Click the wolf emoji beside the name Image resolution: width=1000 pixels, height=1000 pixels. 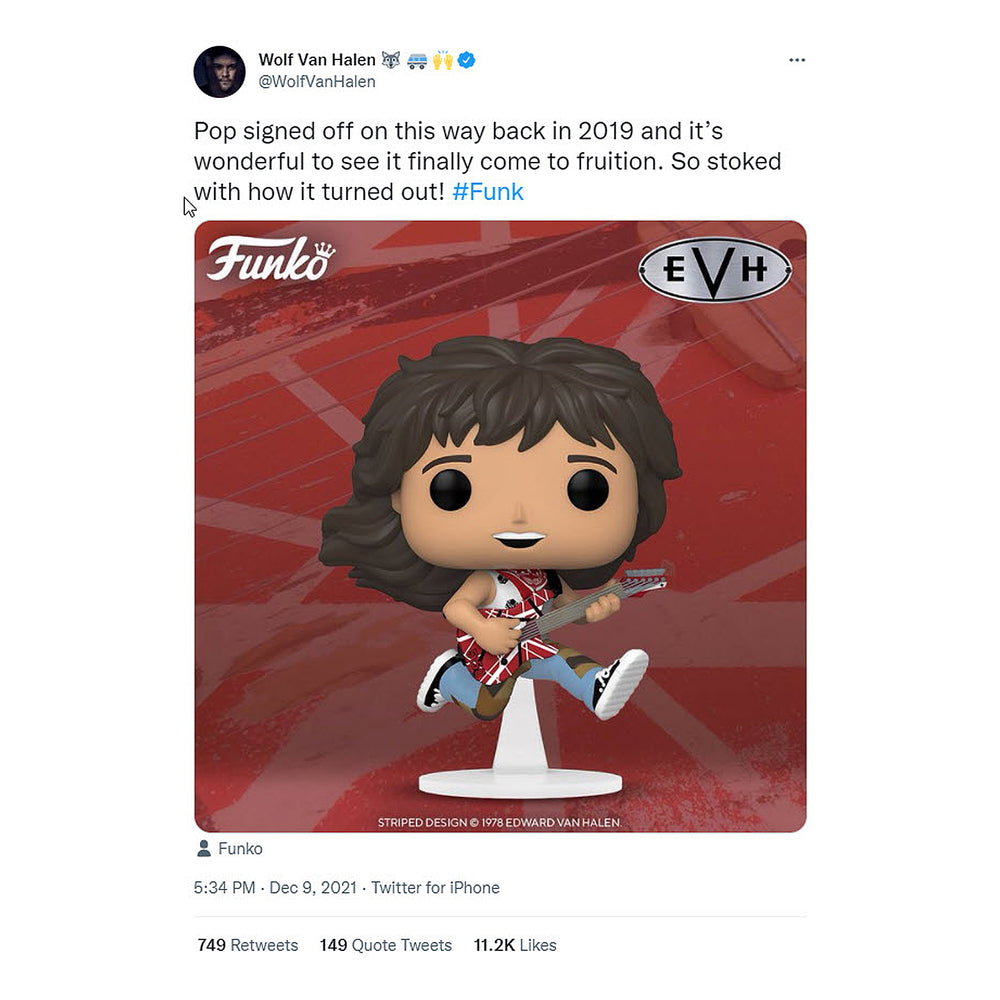tap(391, 60)
